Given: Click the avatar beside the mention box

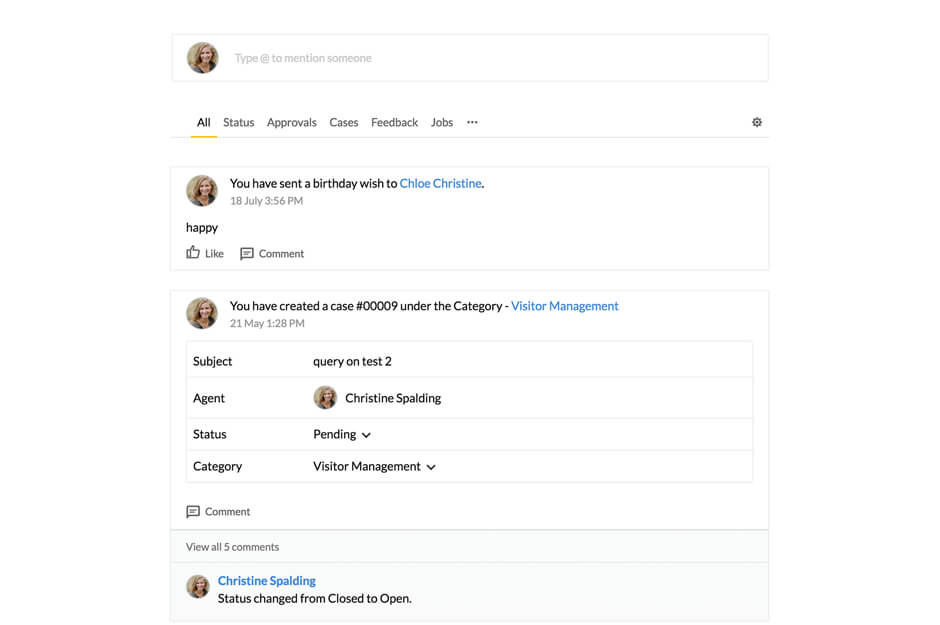Looking at the screenshot, I should click(x=203, y=57).
